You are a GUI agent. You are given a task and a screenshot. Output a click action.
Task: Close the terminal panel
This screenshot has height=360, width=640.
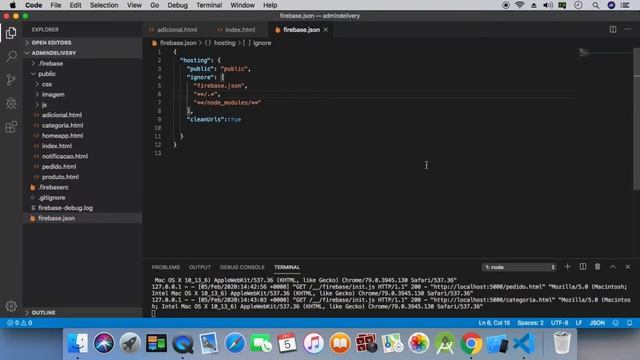point(628,267)
